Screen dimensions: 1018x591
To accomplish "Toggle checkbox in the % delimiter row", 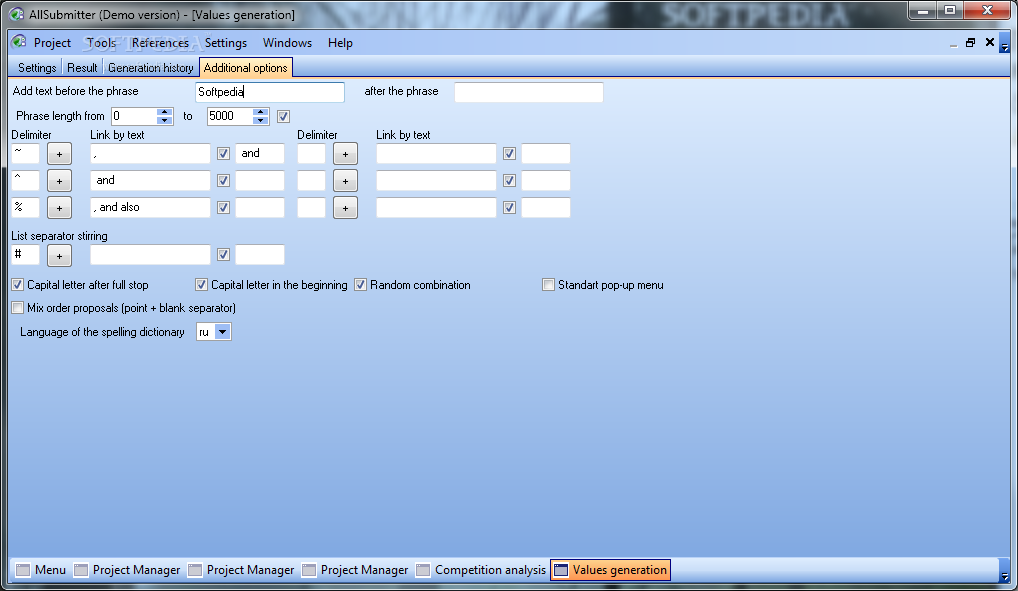I will coord(223,208).
